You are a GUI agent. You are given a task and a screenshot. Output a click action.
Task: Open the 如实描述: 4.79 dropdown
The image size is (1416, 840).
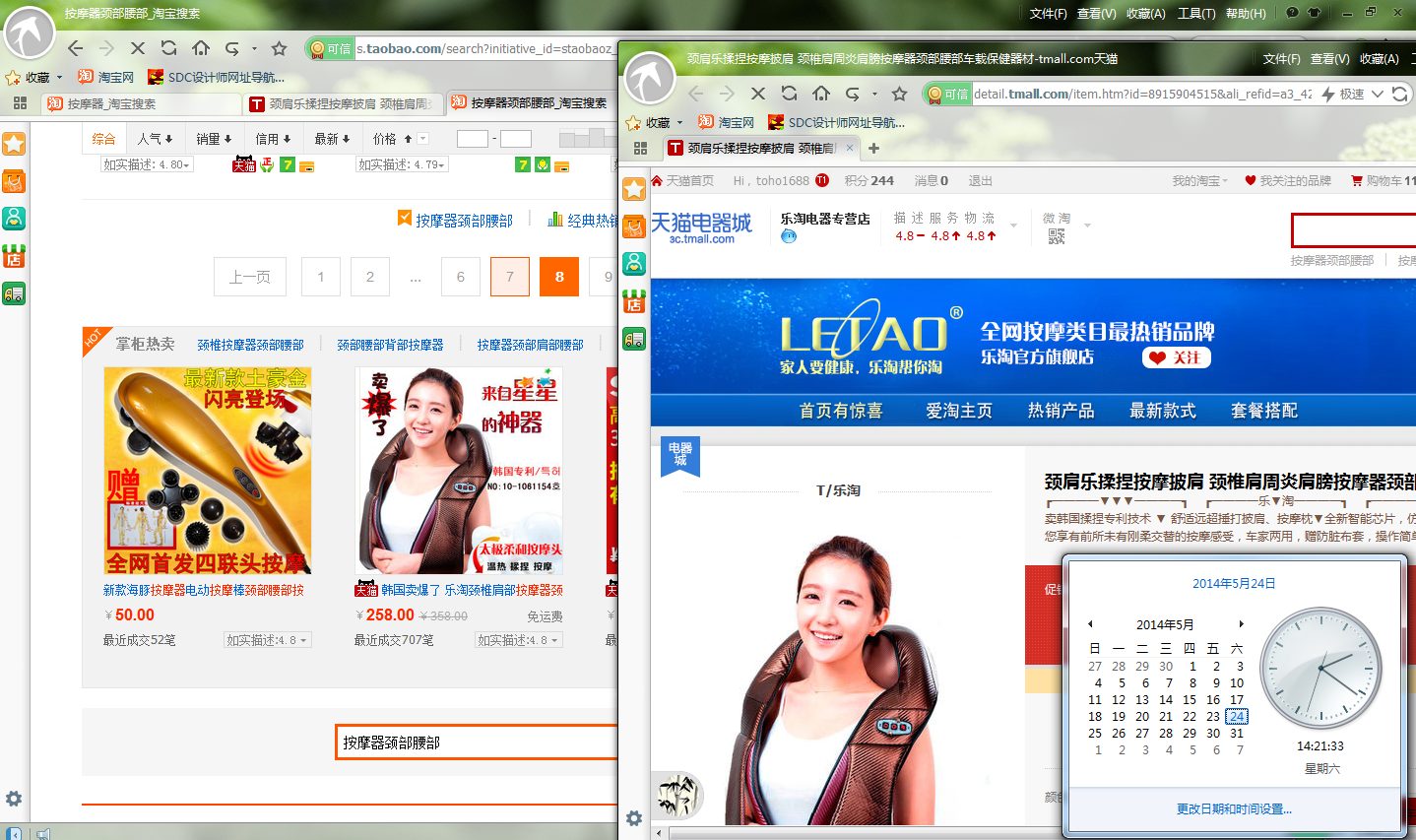tap(402, 164)
